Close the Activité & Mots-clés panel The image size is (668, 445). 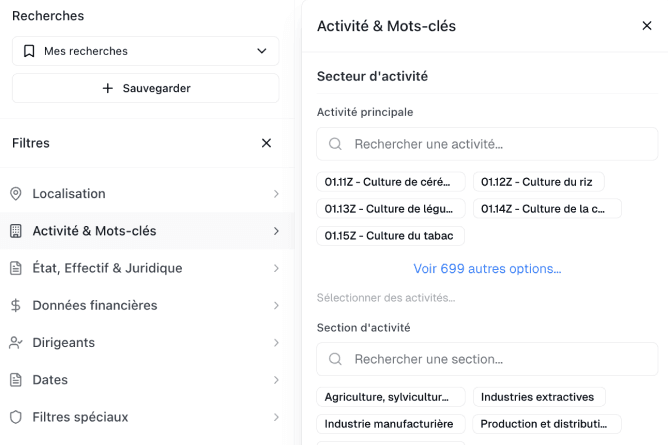(646, 26)
